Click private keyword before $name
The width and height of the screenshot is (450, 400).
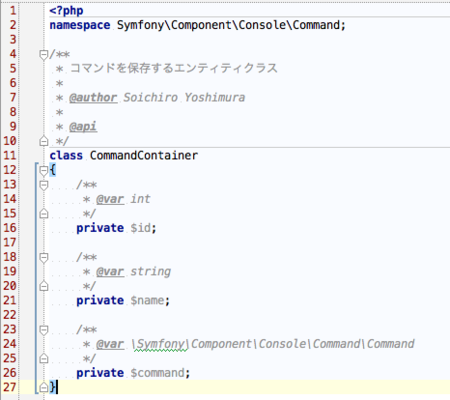tap(100, 301)
